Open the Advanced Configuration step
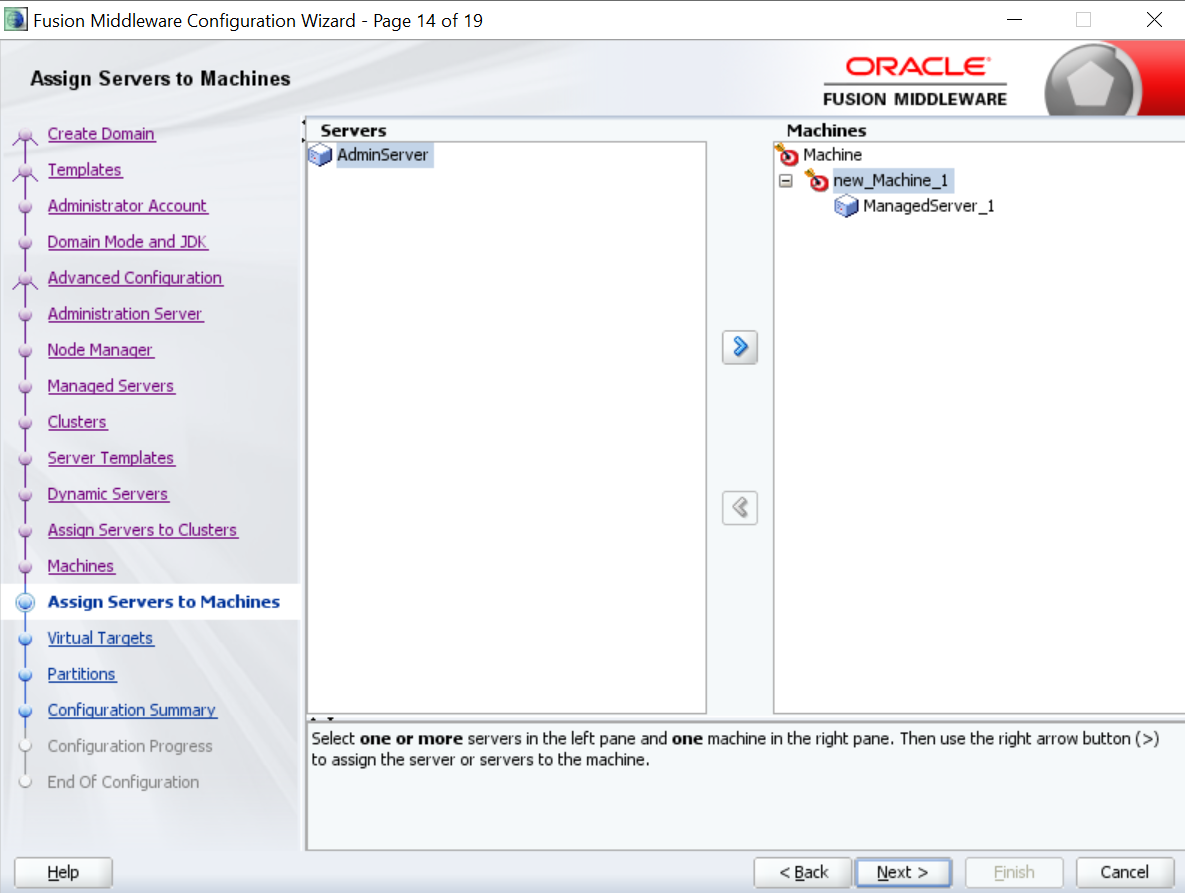The height and width of the screenshot is (893, 1185). (135, 278)
